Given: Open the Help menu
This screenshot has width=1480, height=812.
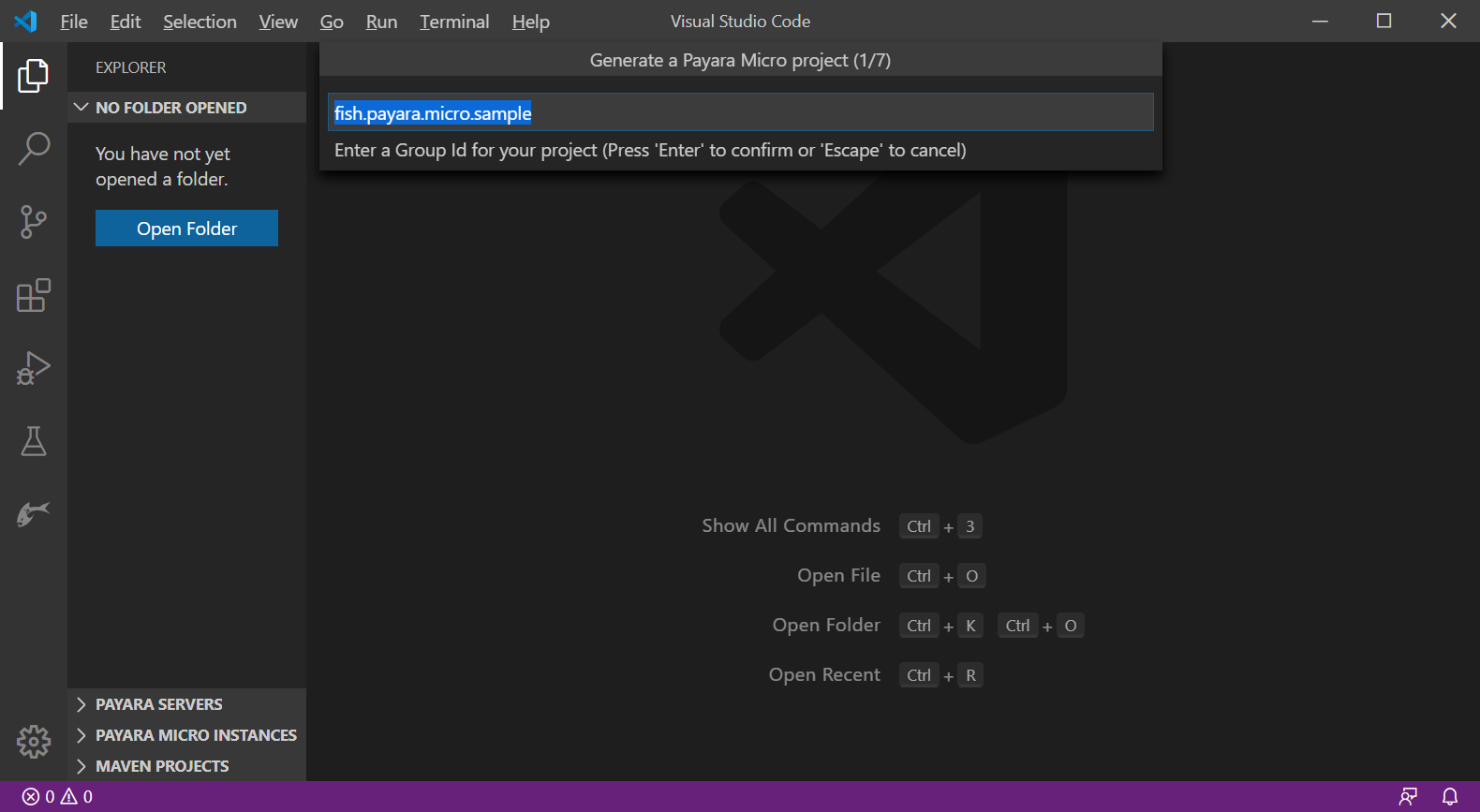Looking at the screenshot, I should [x=530, y=22].
